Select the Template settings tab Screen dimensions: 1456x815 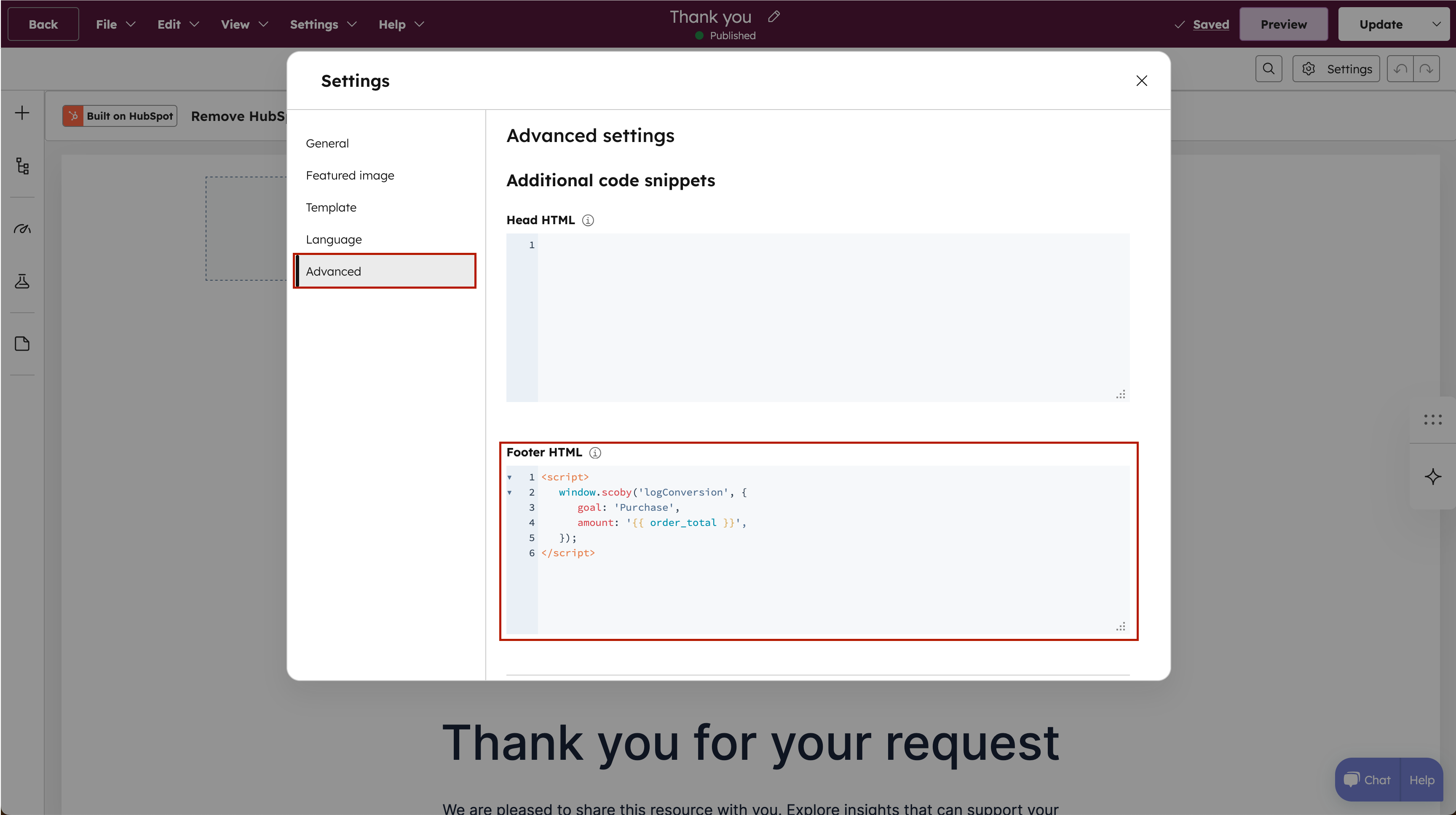(331, 207)
